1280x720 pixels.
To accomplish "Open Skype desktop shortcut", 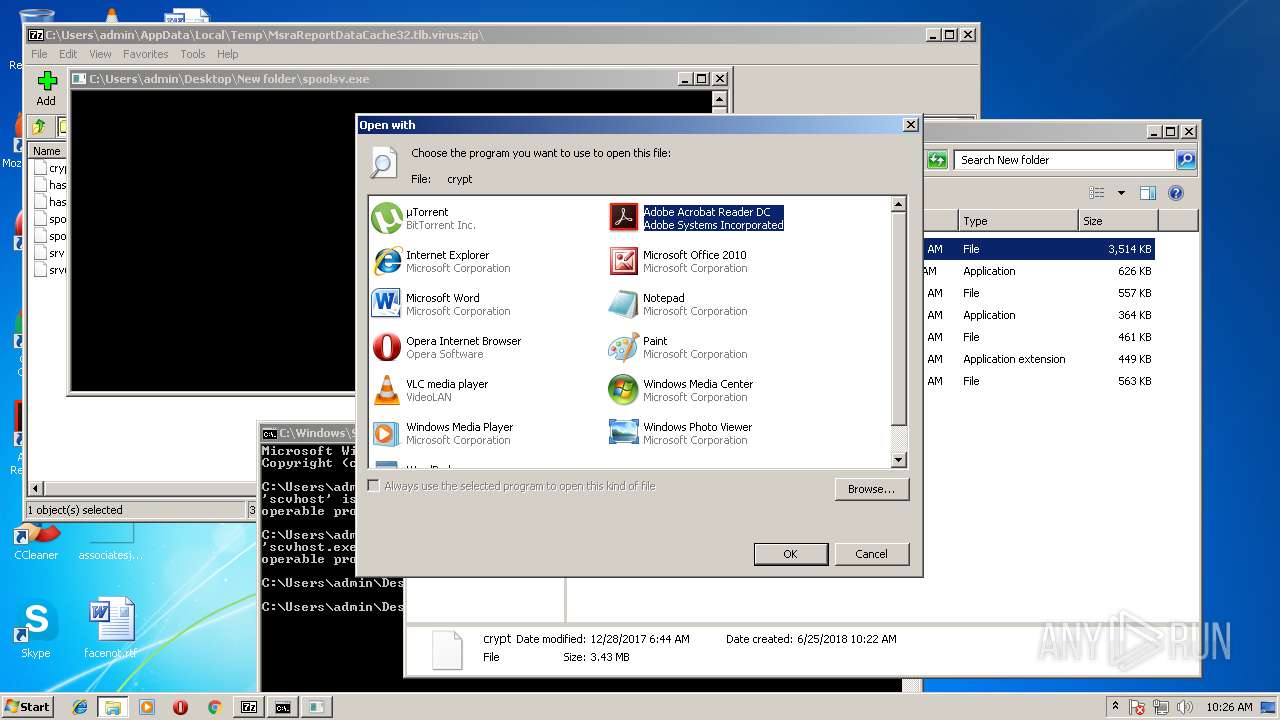I will point(35,630).
